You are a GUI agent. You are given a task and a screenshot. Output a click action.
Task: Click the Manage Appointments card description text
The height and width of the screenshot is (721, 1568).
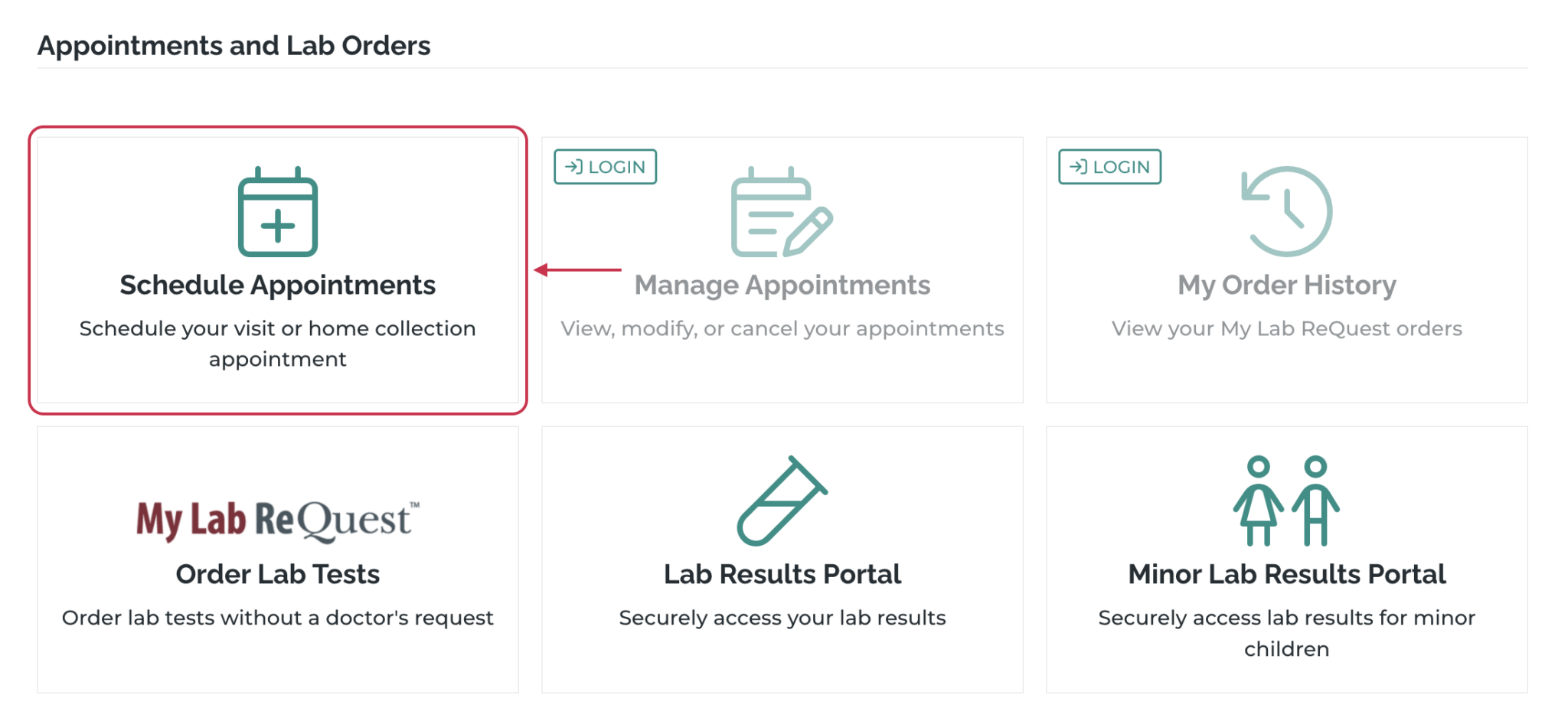[x=782, y=328]
